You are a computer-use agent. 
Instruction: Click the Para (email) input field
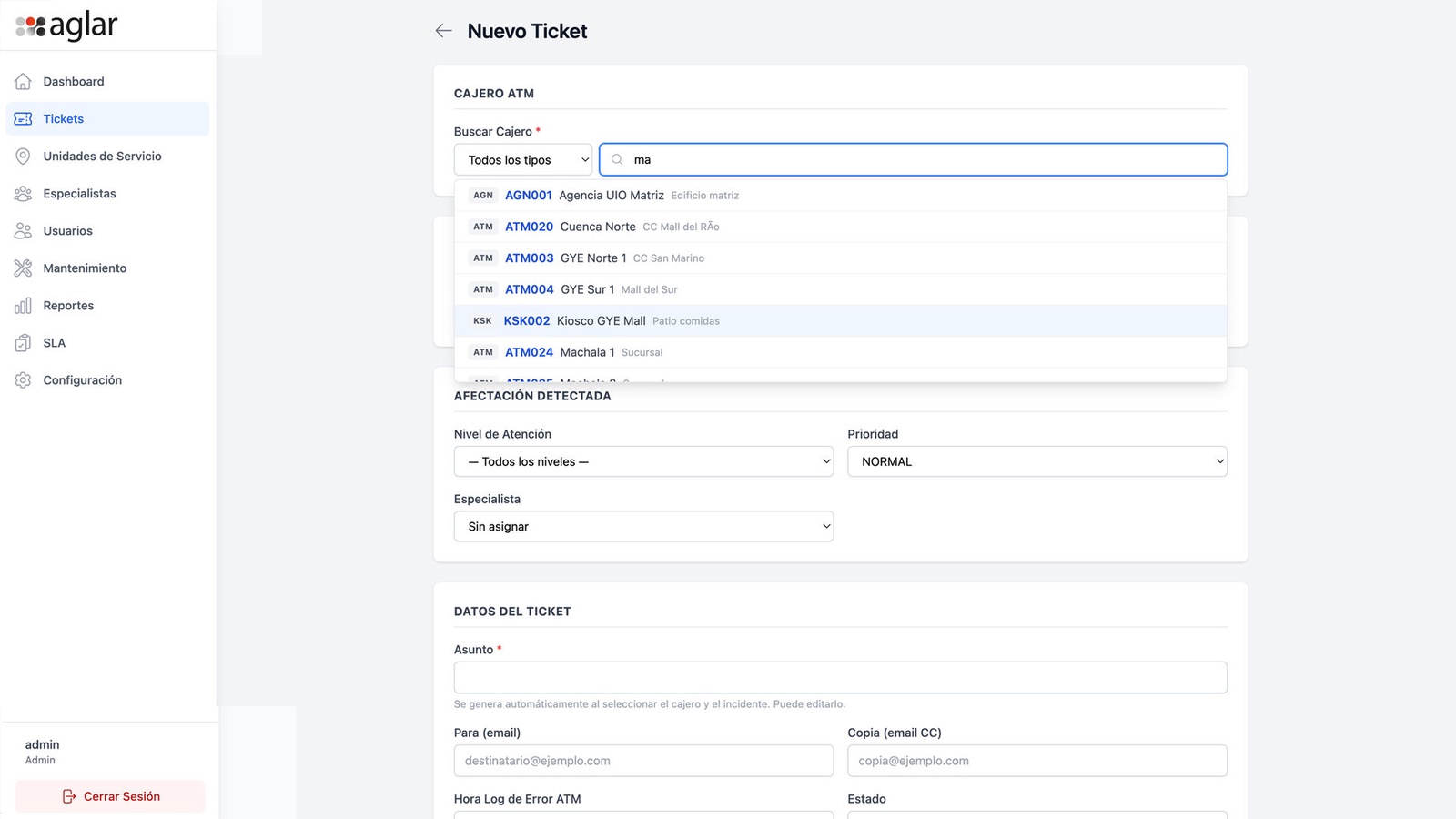643,761
